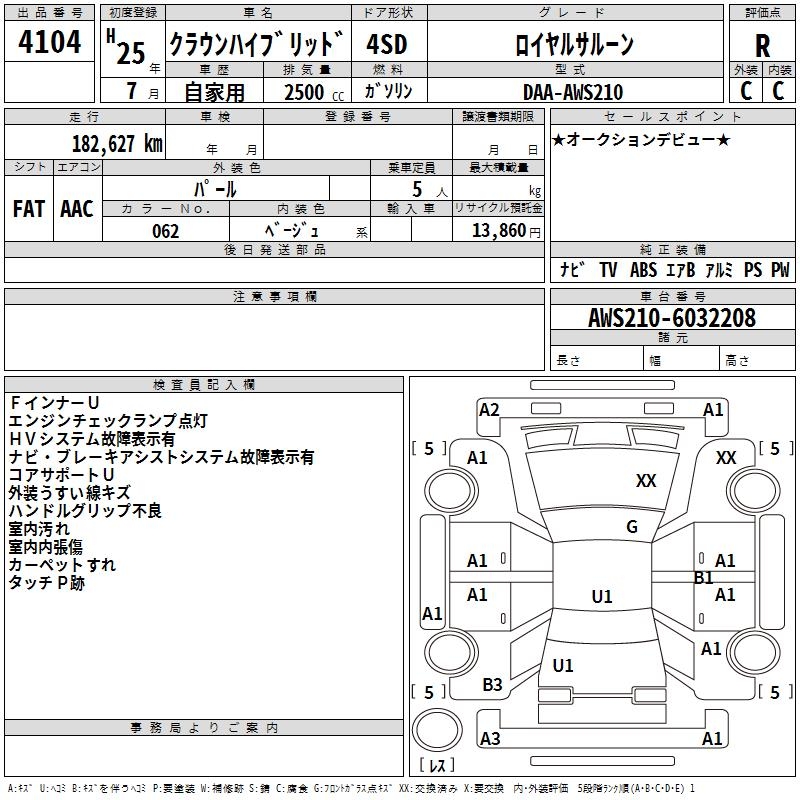The image size is (800, 800).
Task: Select the A3 damage mark on diagram
Action: (x=490, y=738)
